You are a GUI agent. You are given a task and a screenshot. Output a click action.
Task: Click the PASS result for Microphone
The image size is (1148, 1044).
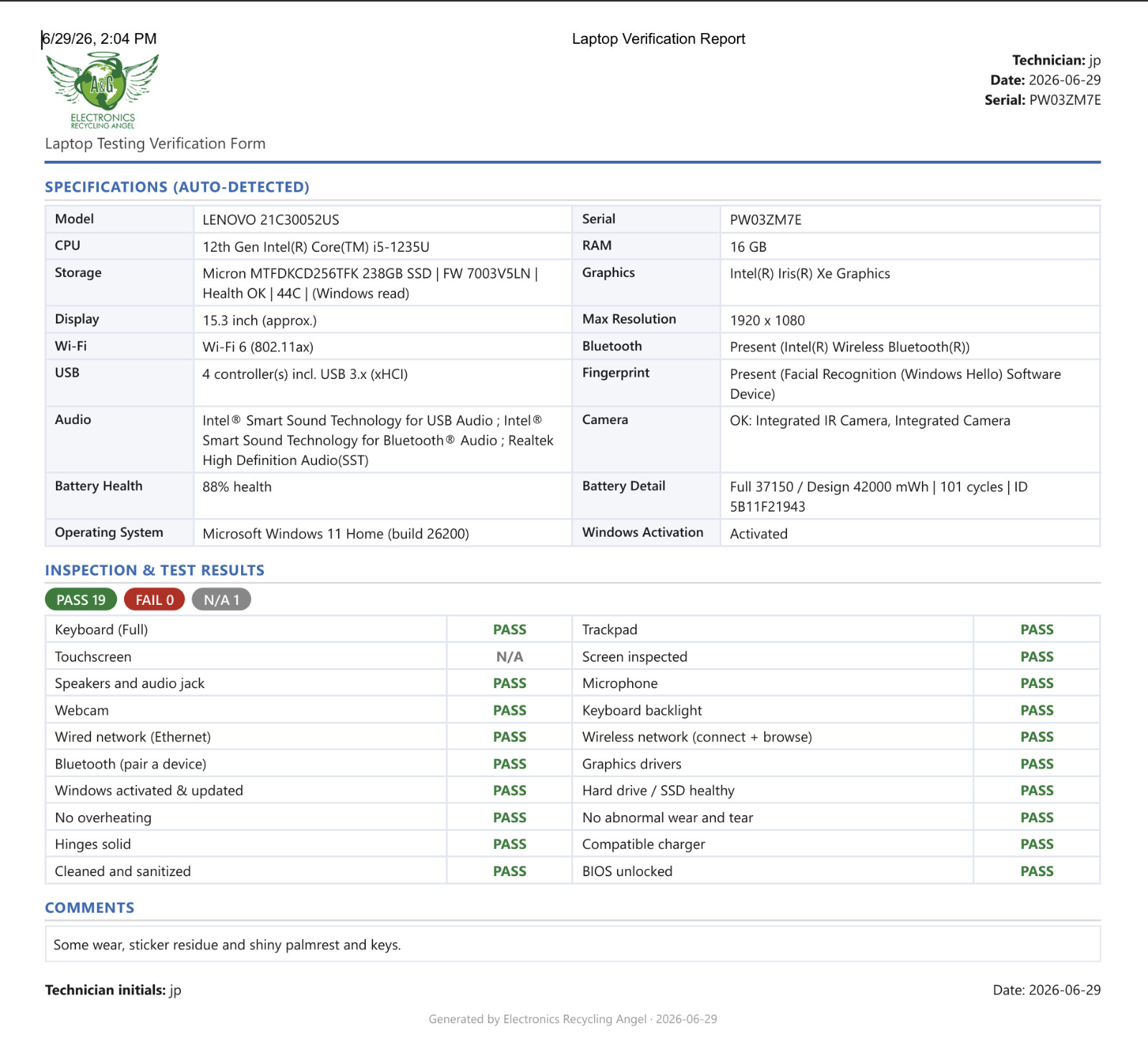click(1037, 683)
